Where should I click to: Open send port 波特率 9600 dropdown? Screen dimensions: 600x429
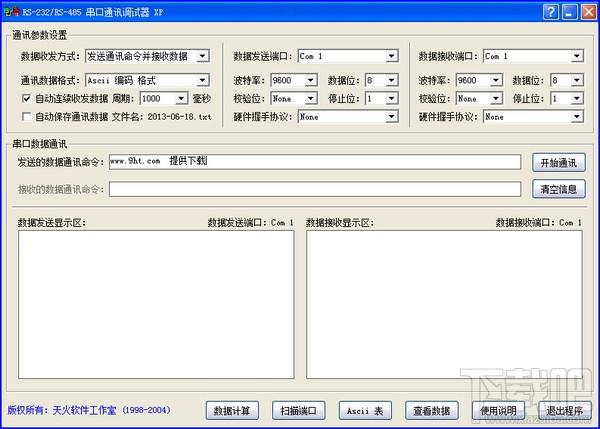311,80
